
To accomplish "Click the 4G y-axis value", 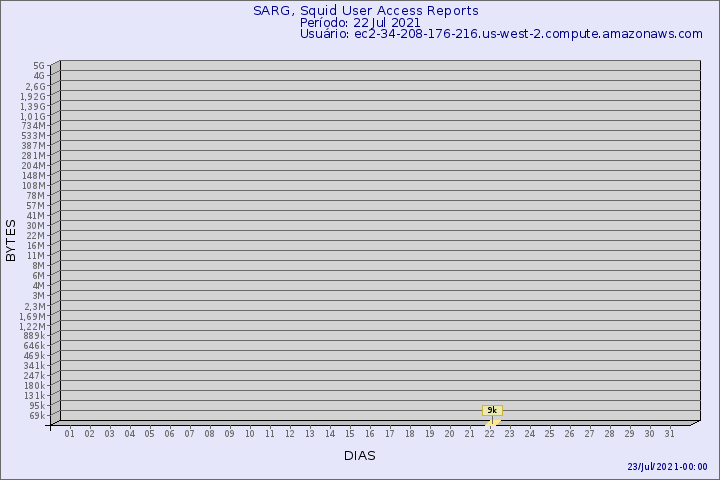I will point(39,76).
